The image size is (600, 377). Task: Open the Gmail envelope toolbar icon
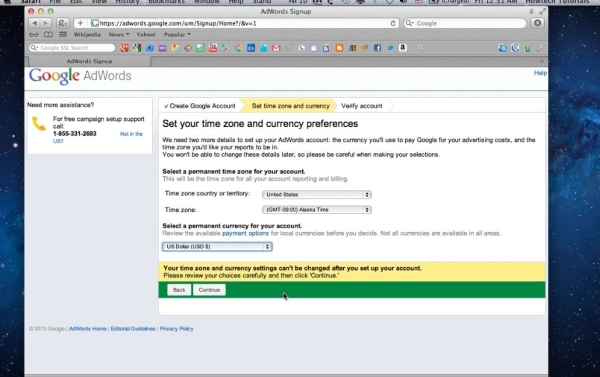[x=276, y=48]
